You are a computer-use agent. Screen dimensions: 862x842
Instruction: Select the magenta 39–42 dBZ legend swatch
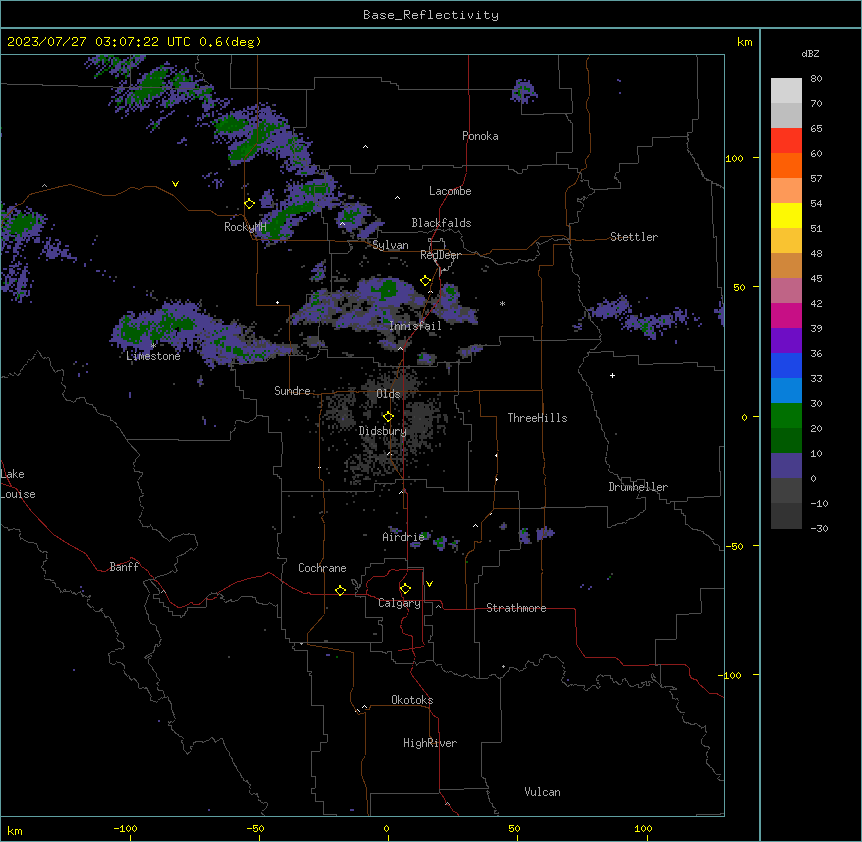click(786, 315)
